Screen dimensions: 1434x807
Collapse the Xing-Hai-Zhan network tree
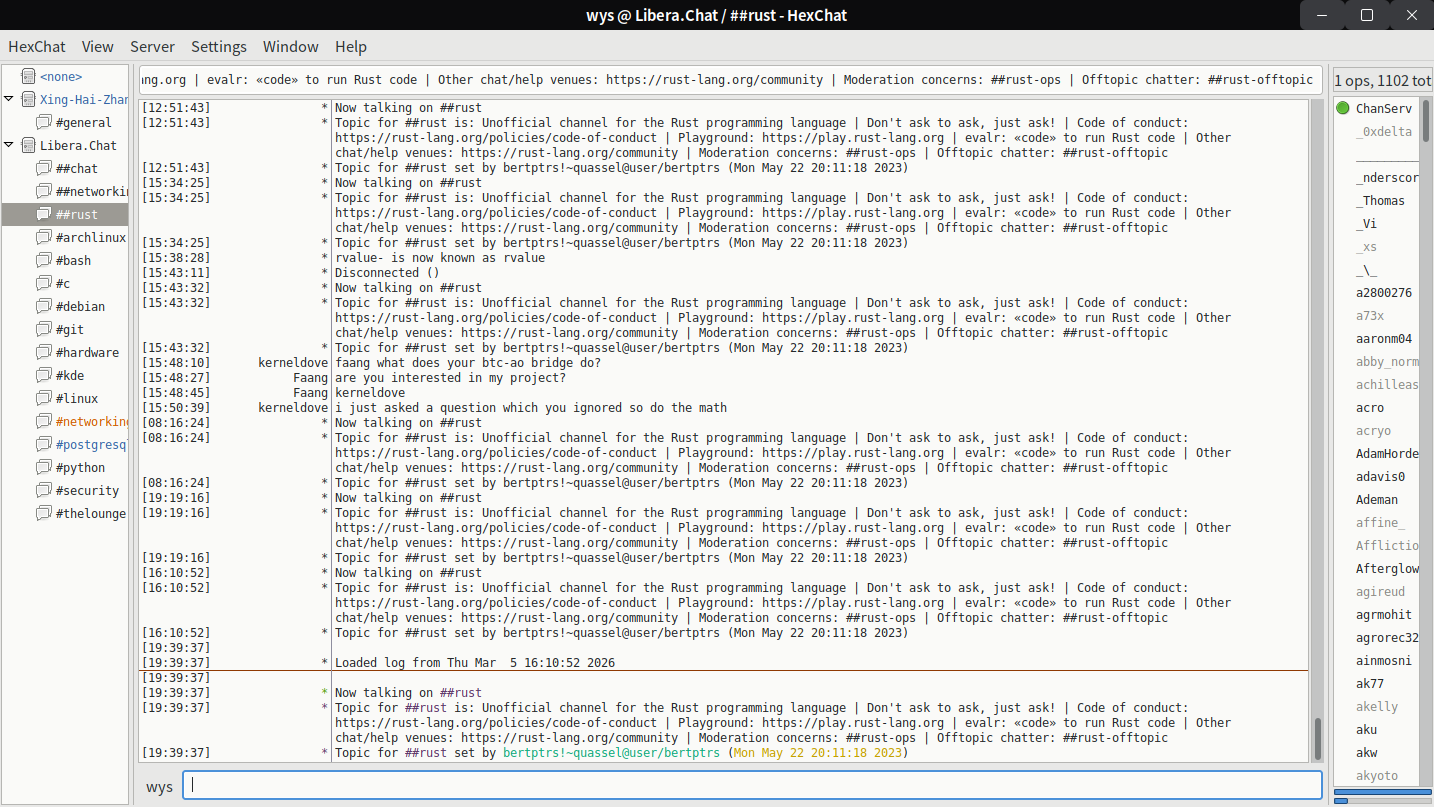pyautogui.click(x=9, y=99)
